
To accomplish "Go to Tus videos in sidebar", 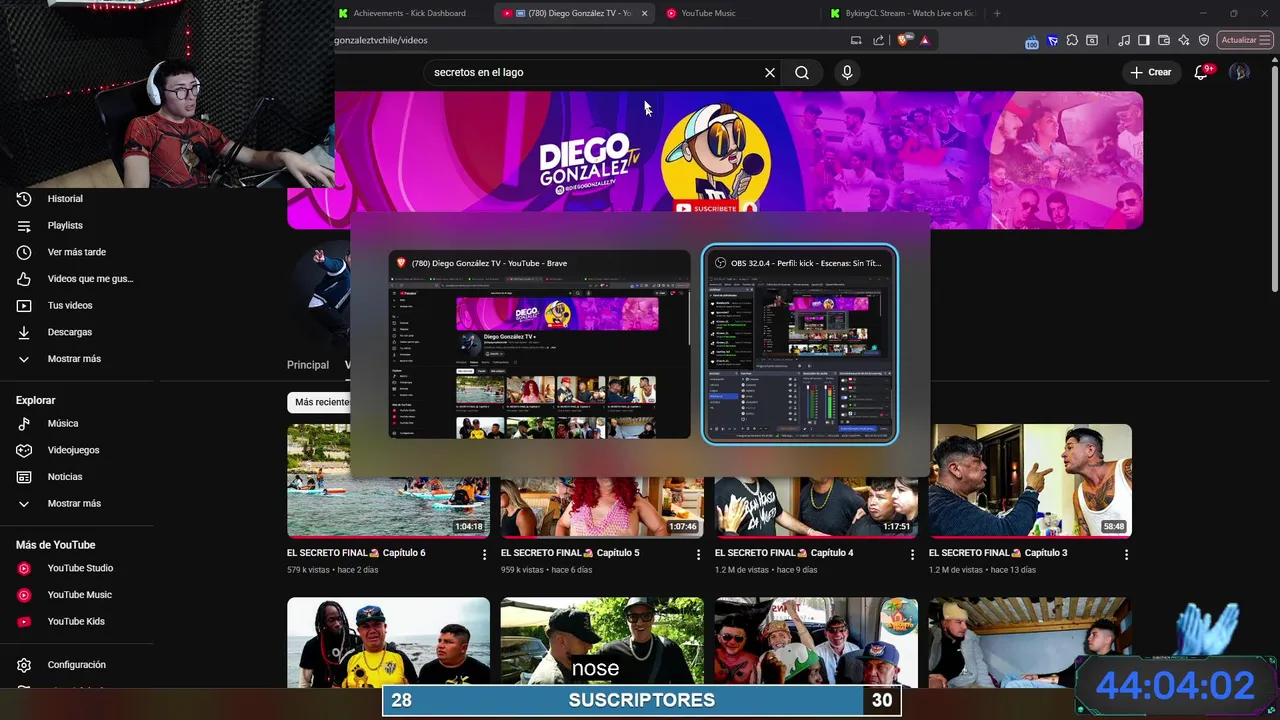I will [x=69, y=305].
